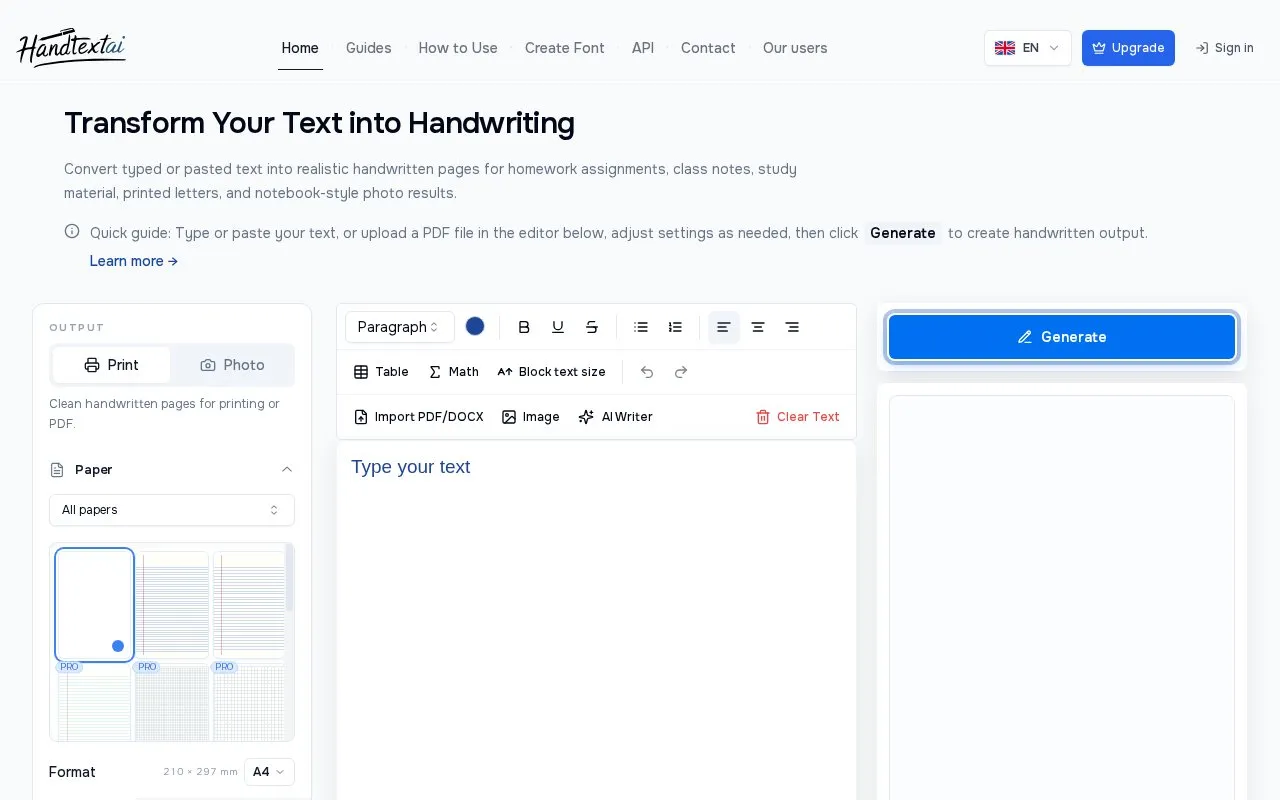The width and height of the screenshot is (1280, 800).
Task: Collapse the Paper section
Action: coord(172,470)
